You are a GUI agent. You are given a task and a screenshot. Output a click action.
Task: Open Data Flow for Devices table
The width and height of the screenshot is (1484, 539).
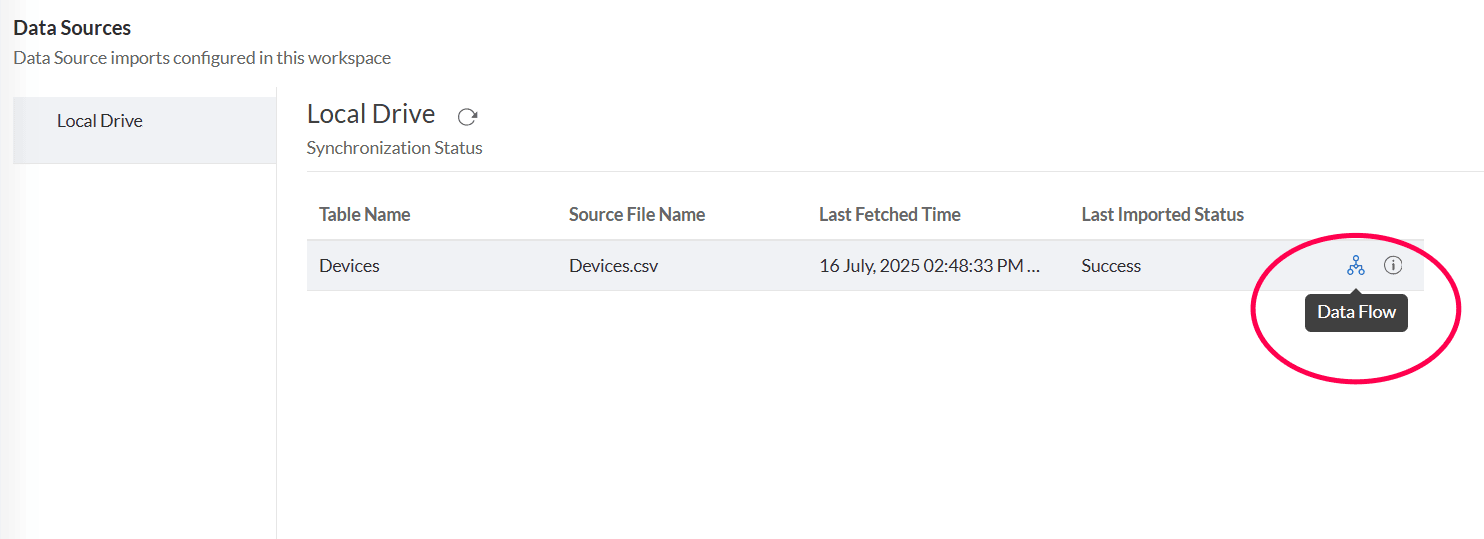click(1355, 266)
